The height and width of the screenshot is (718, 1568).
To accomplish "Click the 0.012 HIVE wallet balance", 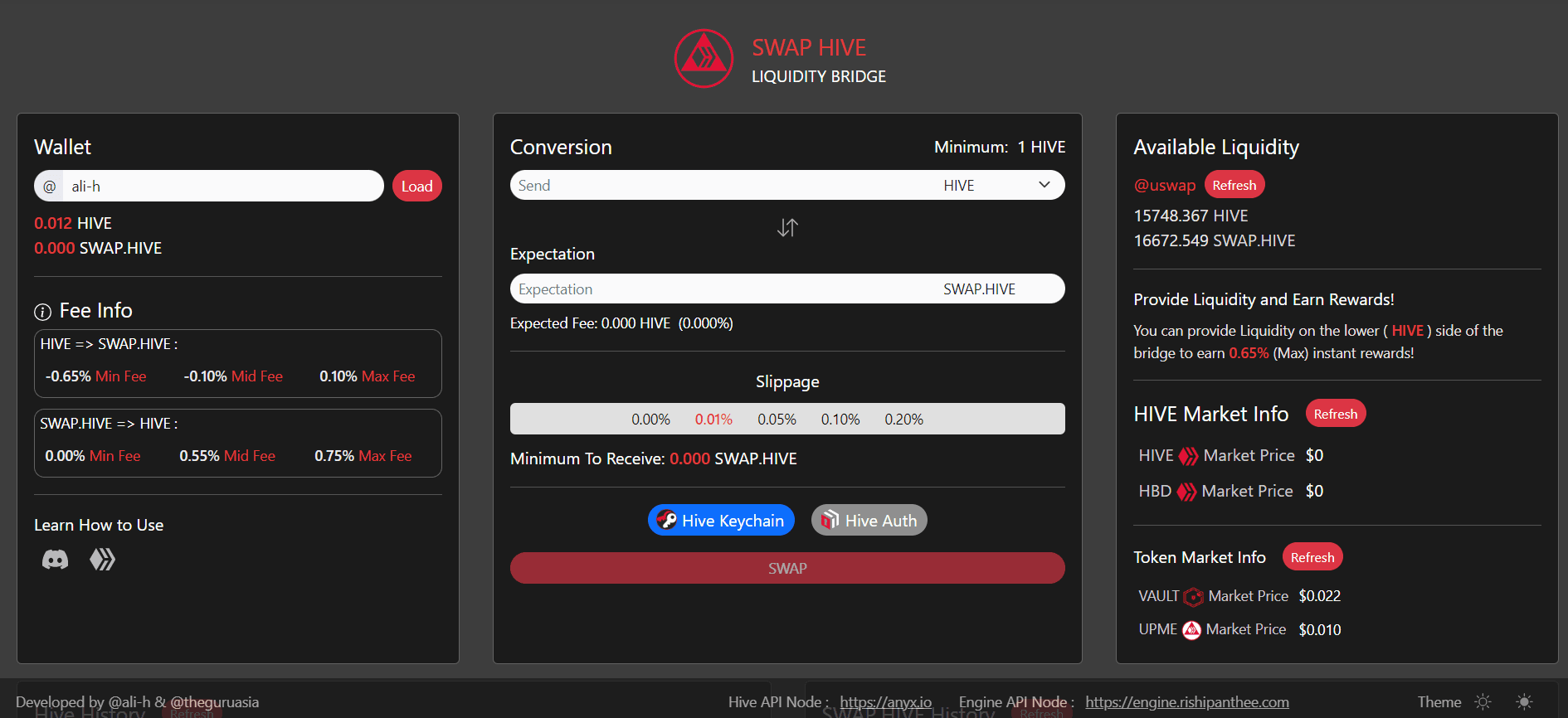I will coord(73,223).
